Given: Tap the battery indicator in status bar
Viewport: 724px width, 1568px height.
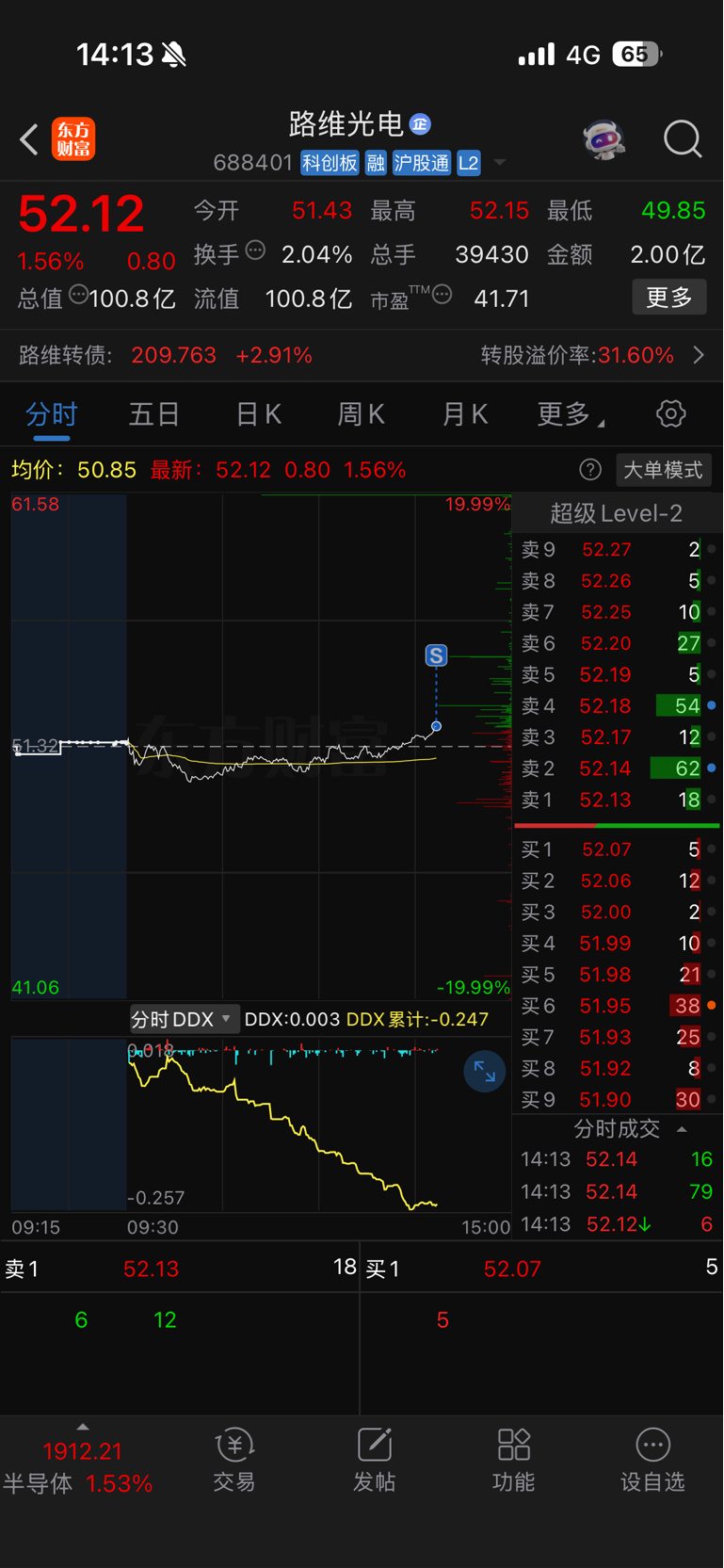Looking at the screenshot, I should 637,55.
